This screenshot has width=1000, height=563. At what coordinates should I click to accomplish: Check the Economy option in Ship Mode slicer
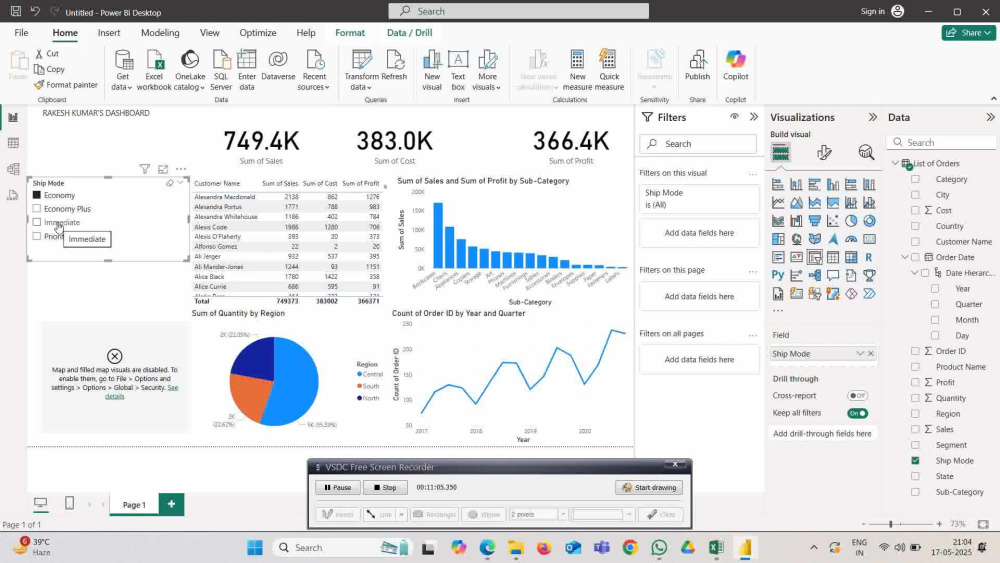37,195
